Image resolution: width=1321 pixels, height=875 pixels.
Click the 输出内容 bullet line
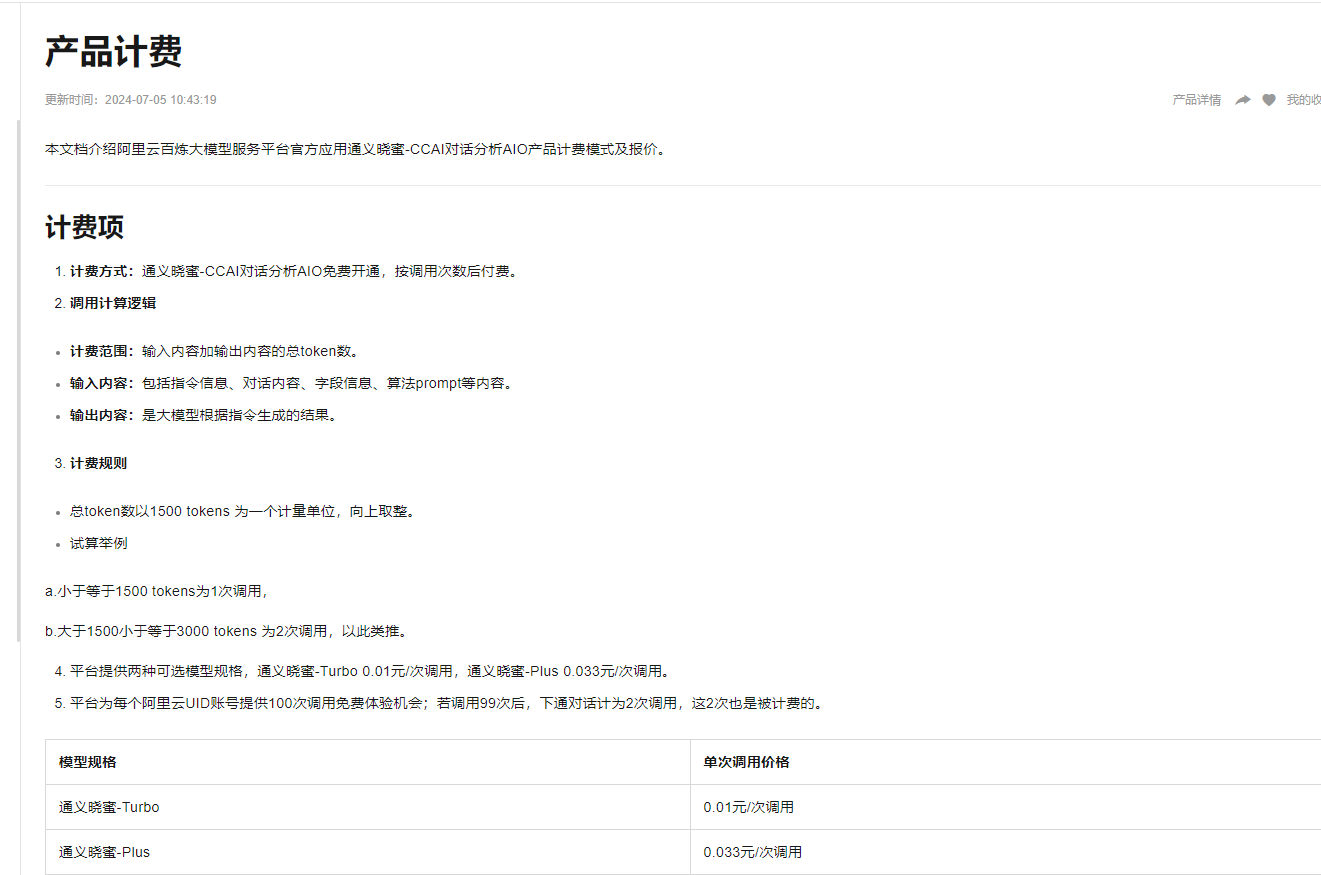coord(203,415)
